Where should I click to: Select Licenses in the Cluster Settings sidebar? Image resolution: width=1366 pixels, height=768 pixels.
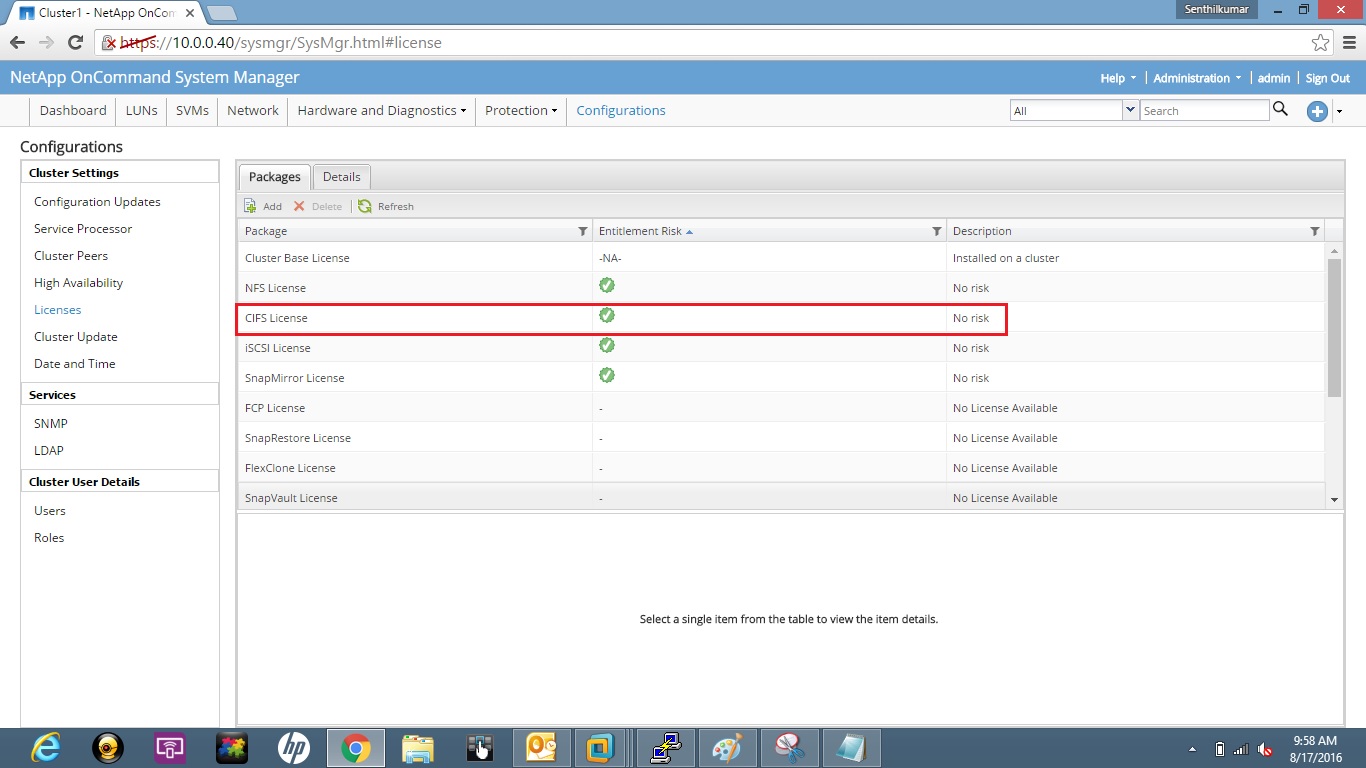(x=57, y=309)
